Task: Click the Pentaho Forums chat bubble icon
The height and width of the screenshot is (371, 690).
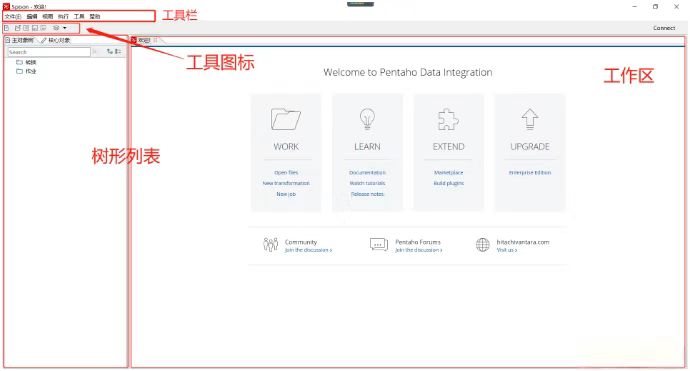Action: pos(379,244)
